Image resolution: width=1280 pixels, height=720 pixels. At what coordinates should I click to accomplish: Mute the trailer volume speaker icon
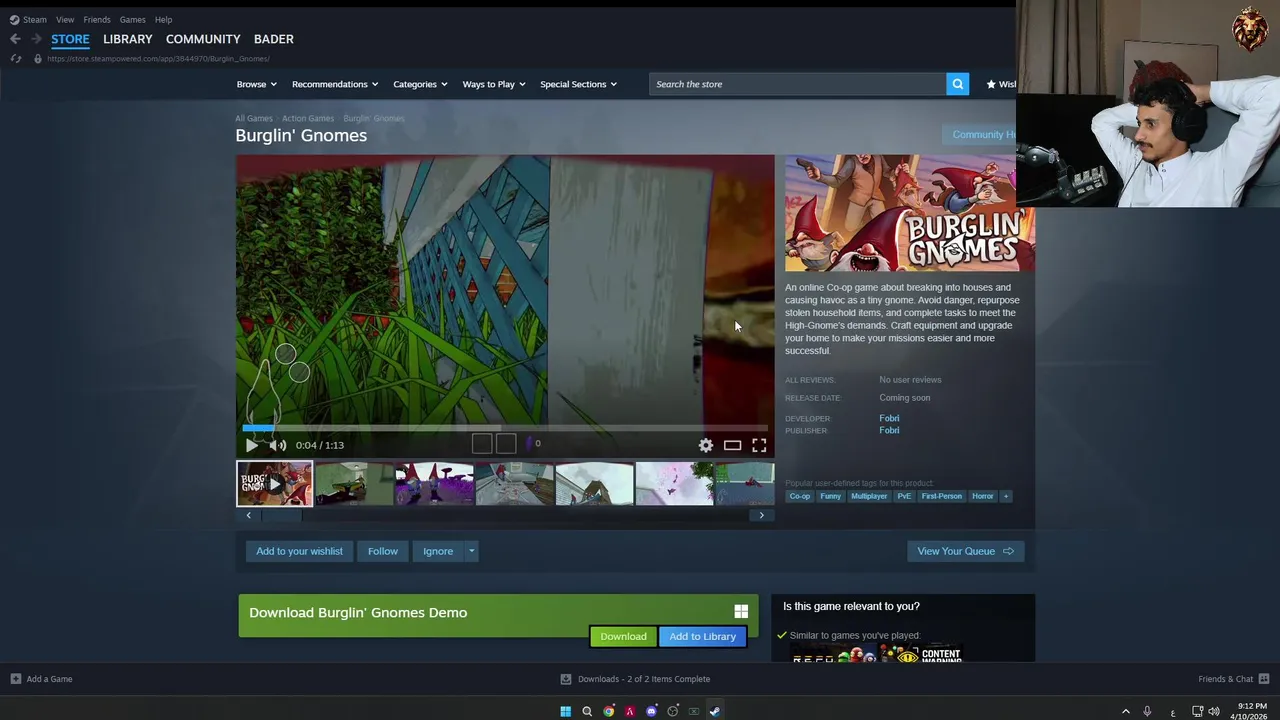[278, 445]
